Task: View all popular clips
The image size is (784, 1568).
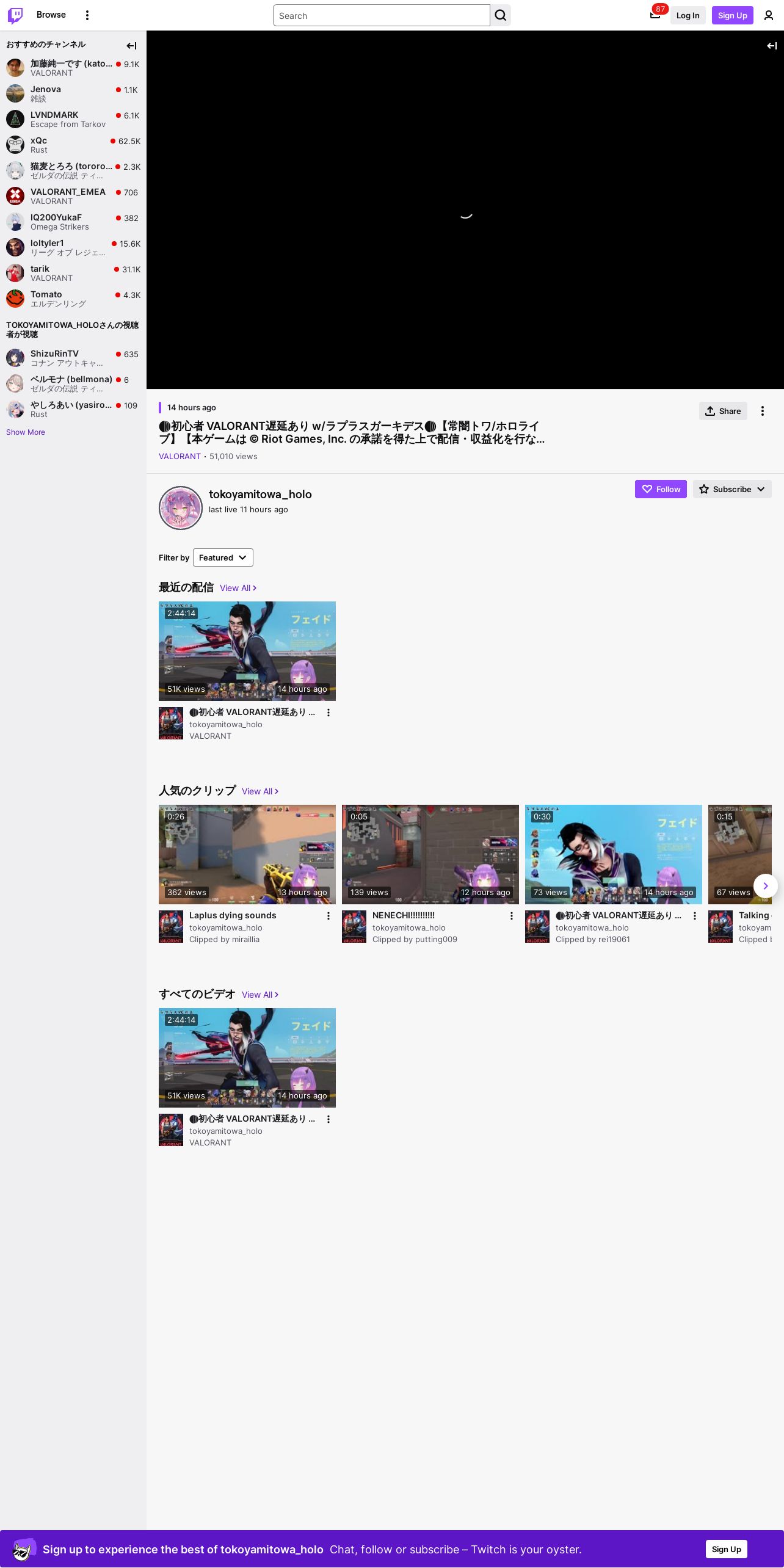Action: (260, 791)
